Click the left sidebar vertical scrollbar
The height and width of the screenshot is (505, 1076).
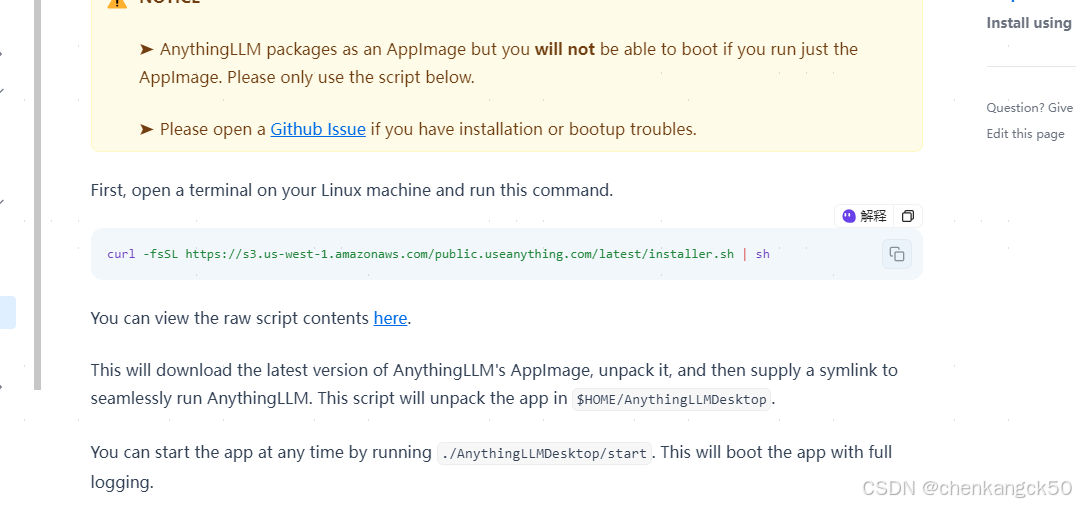[37, 195]
